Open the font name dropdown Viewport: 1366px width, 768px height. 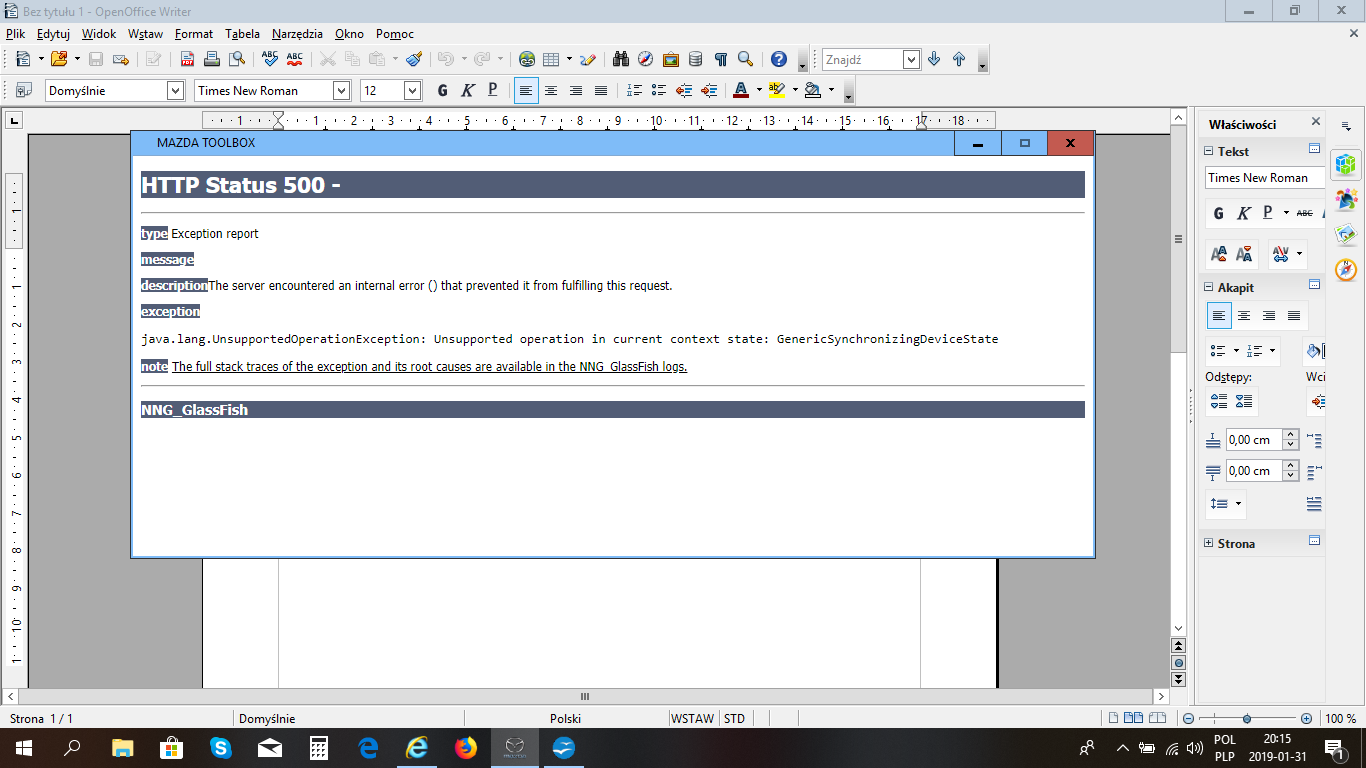(341, 90)
